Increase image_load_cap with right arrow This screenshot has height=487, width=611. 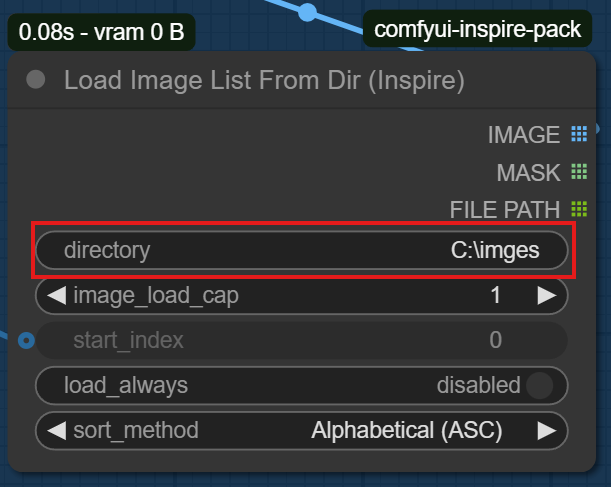[546, 296]
